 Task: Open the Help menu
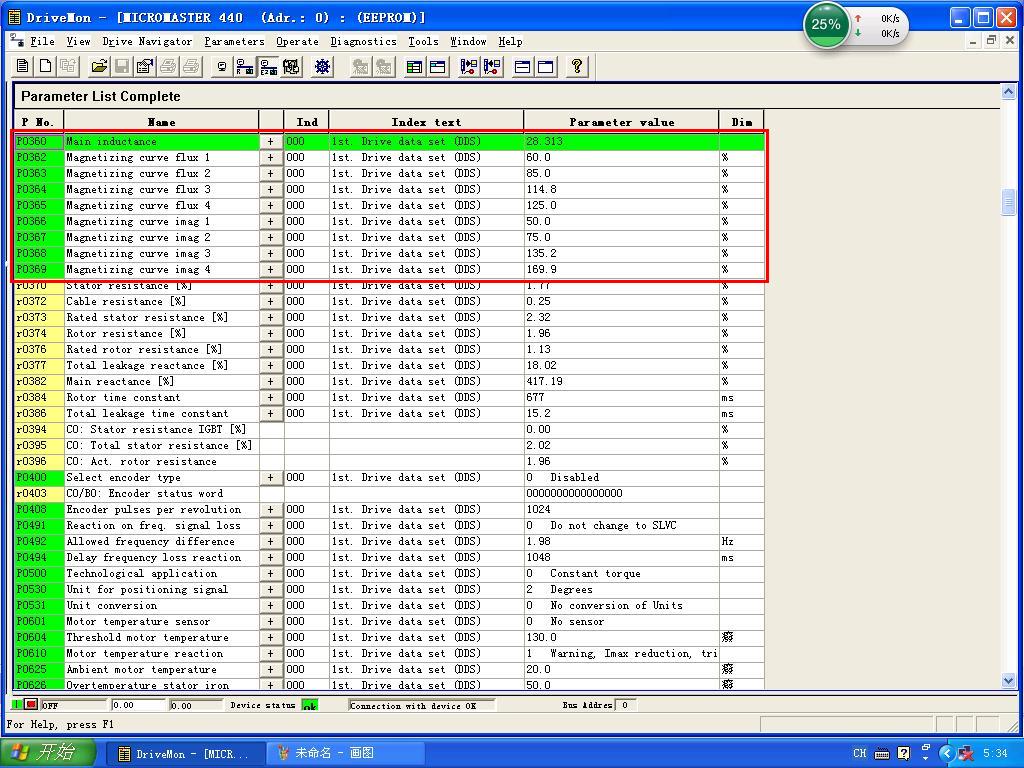pos(510,41)
